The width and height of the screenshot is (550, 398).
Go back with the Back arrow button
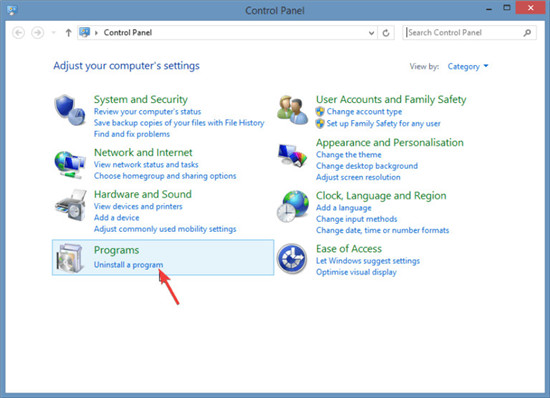(18, 33)
